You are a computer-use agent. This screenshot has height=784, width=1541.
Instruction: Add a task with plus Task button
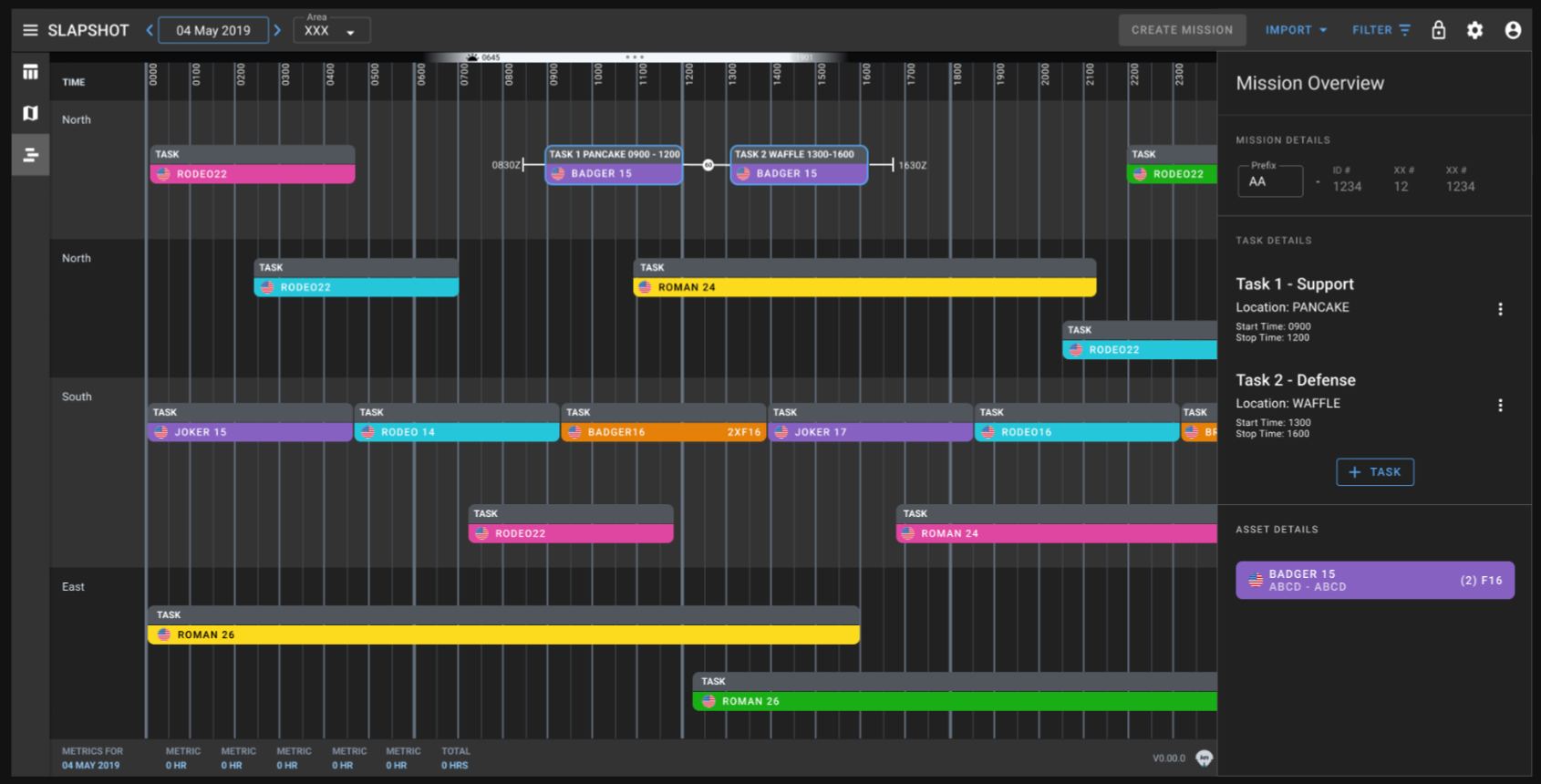coord(1375,472)
